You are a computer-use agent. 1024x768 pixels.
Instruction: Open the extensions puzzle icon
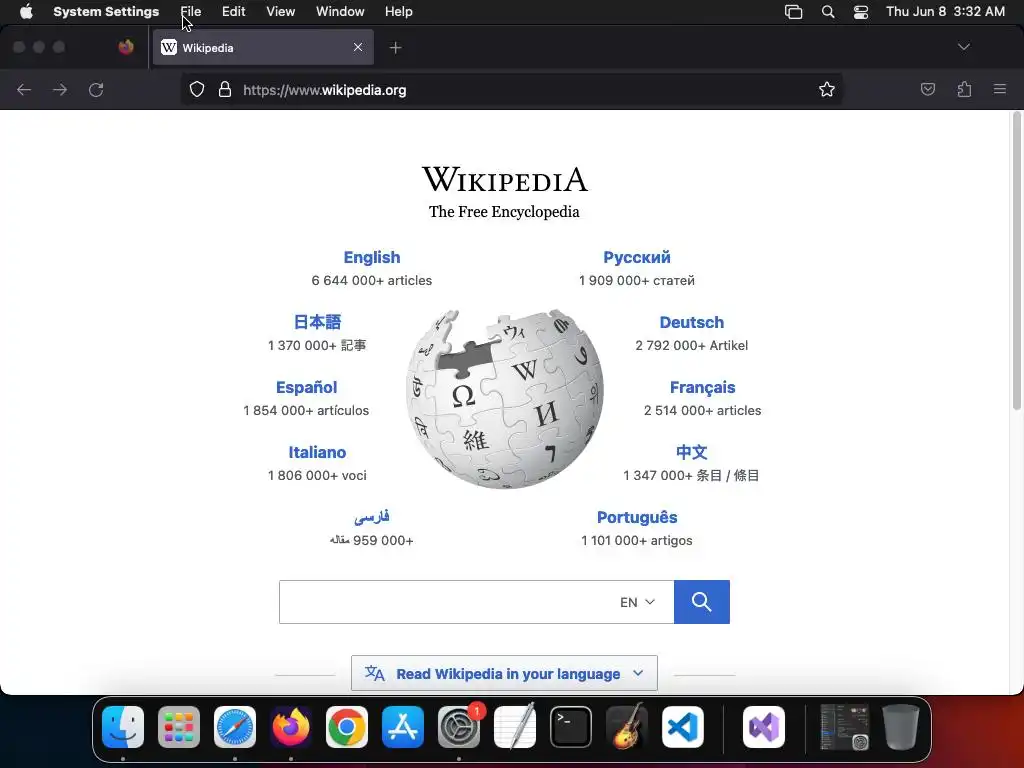[x=964, y=89]
